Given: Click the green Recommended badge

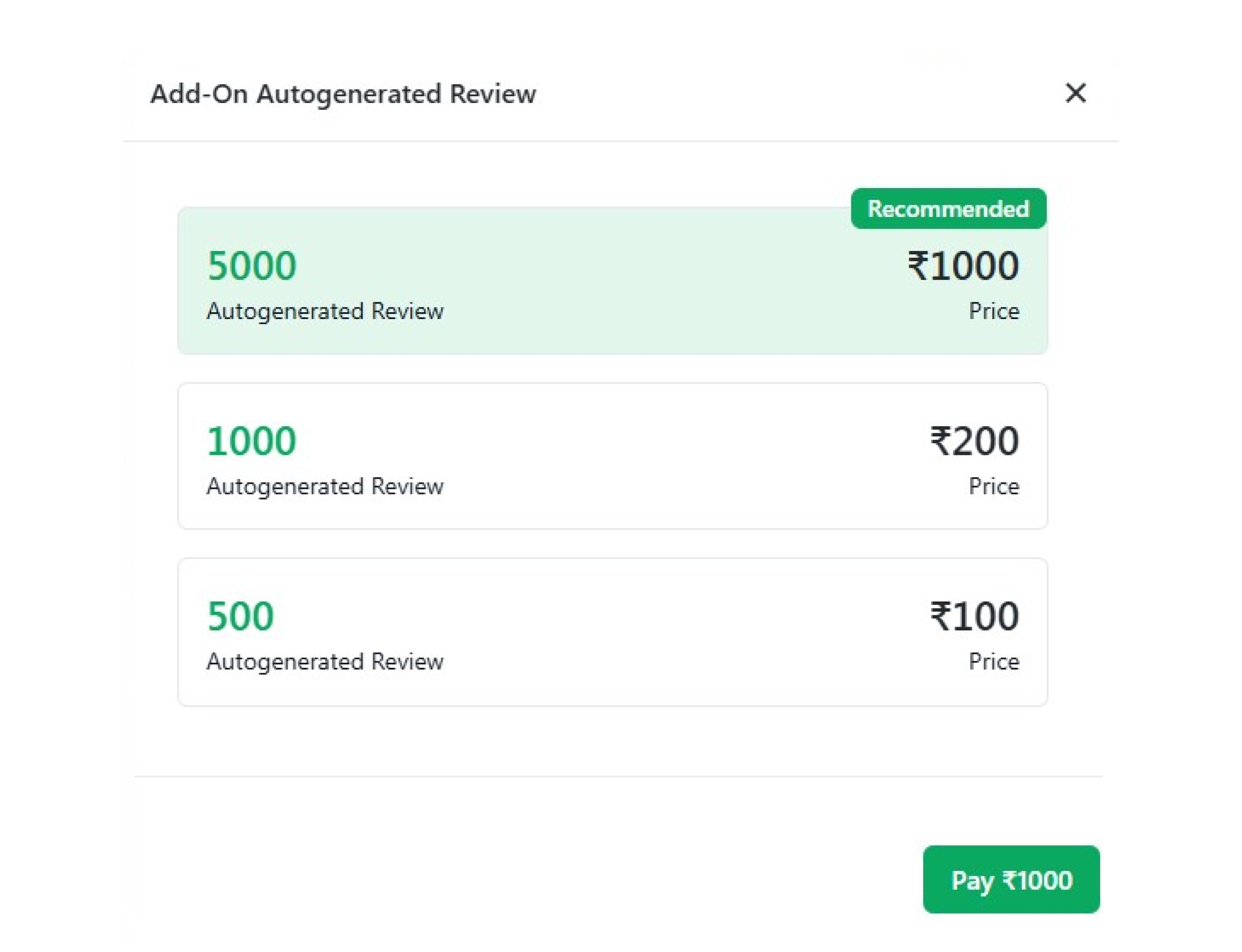Looking at the screenshot, I should (x=948, y=209).
